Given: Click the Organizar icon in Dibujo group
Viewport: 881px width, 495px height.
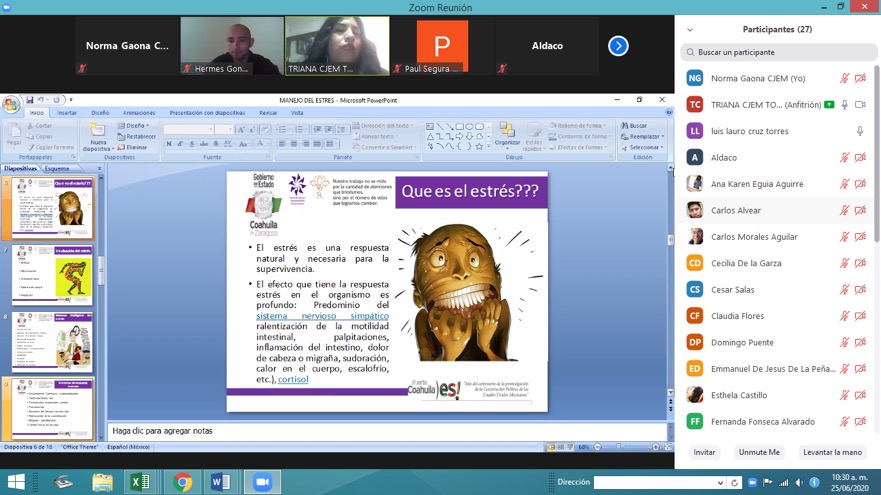Looking at the screenshot, I should coord(507,134).
